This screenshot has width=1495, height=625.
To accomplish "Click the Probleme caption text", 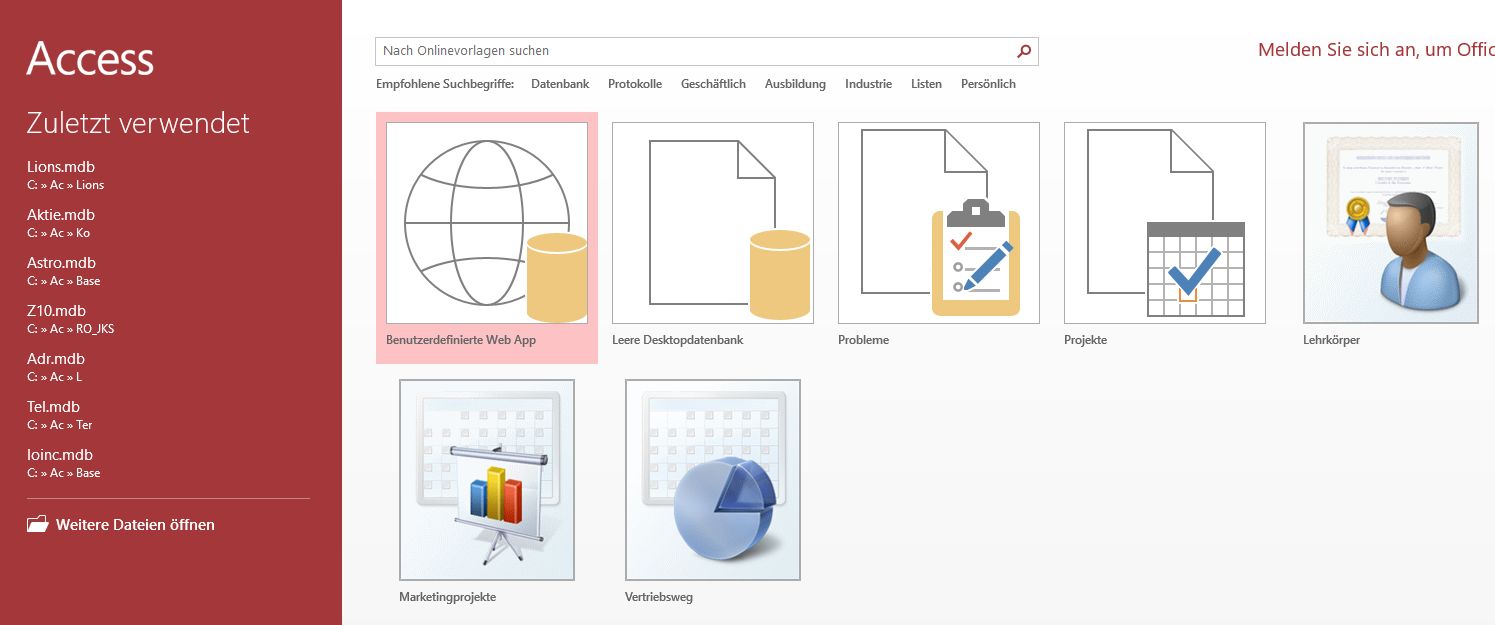I will [863, 340].
